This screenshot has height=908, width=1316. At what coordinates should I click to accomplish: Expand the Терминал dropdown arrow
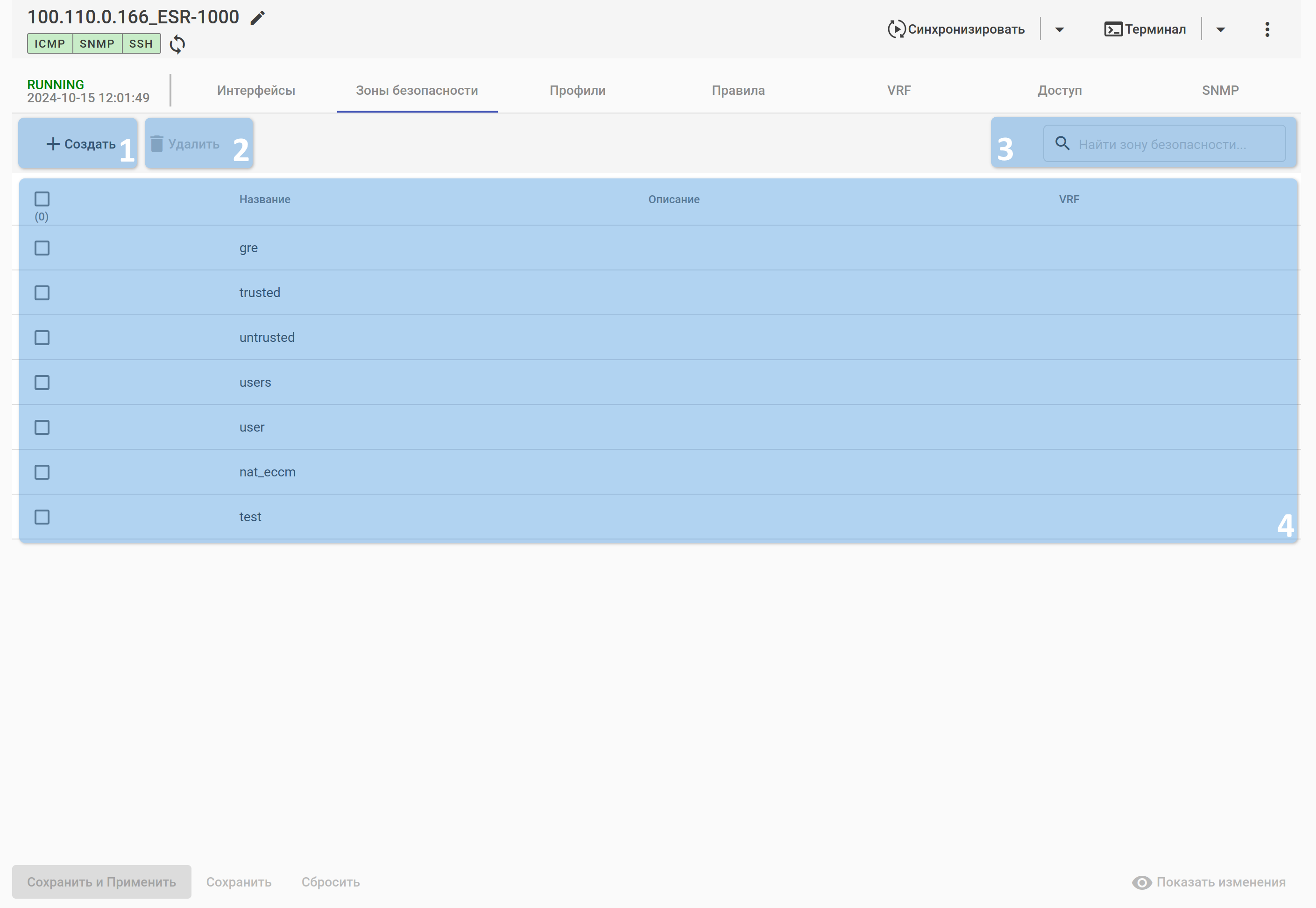click(1220, 29)
